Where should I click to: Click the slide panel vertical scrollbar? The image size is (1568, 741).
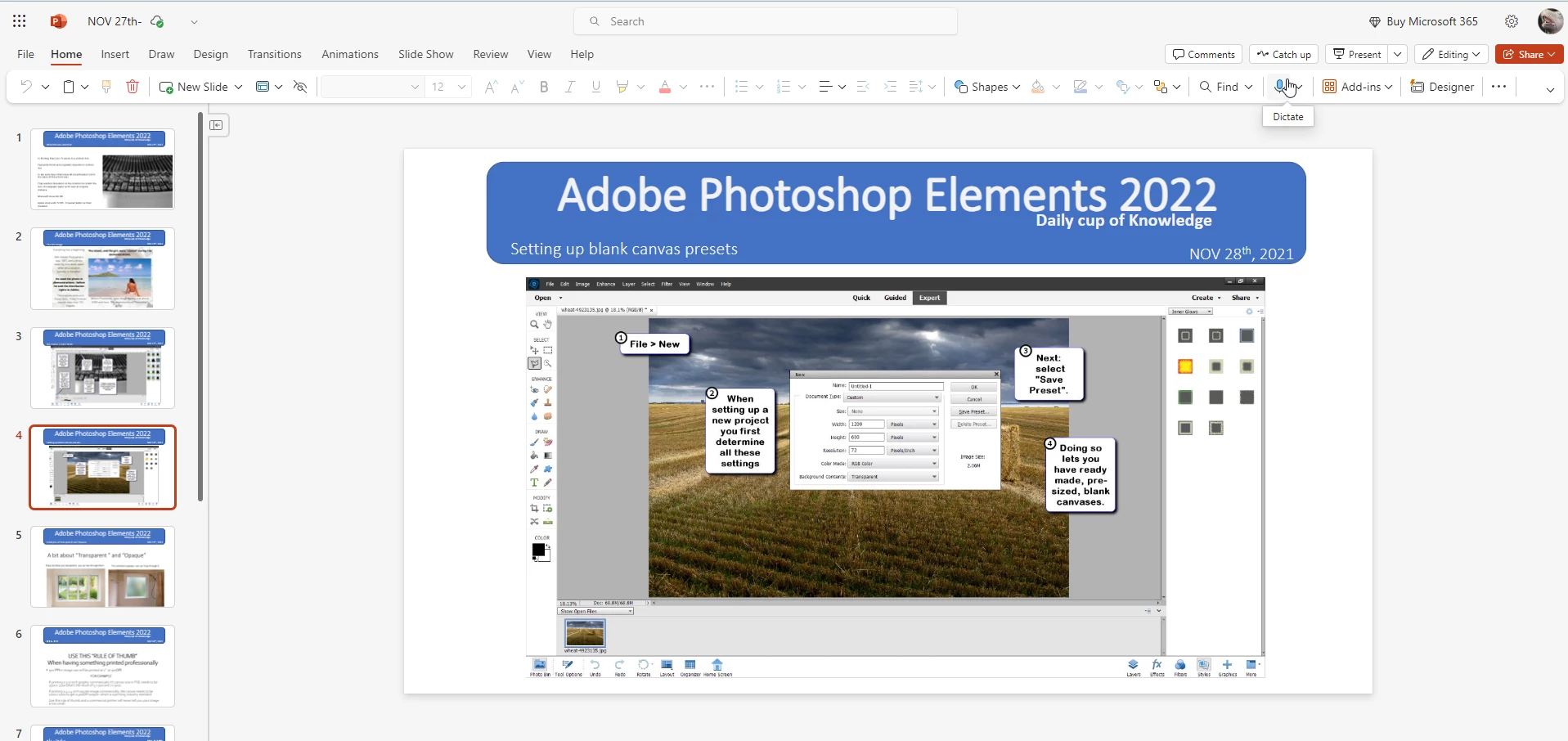coord(200,307)
